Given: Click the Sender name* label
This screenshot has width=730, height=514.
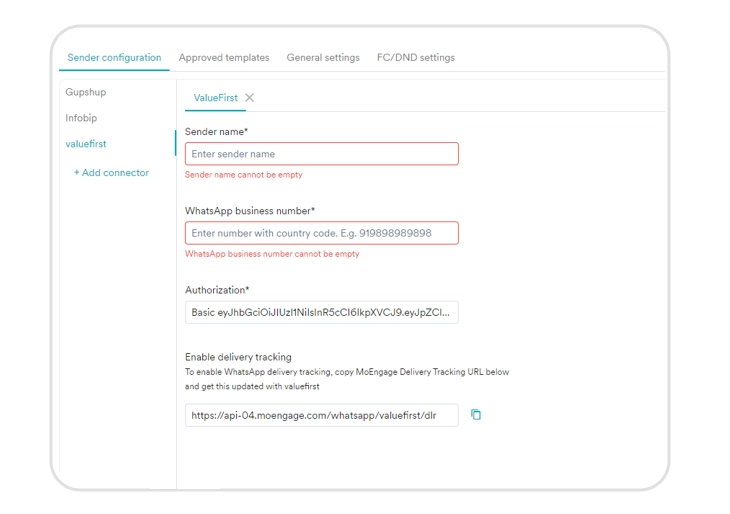Looking at the screenshot, I should (216, 132).
